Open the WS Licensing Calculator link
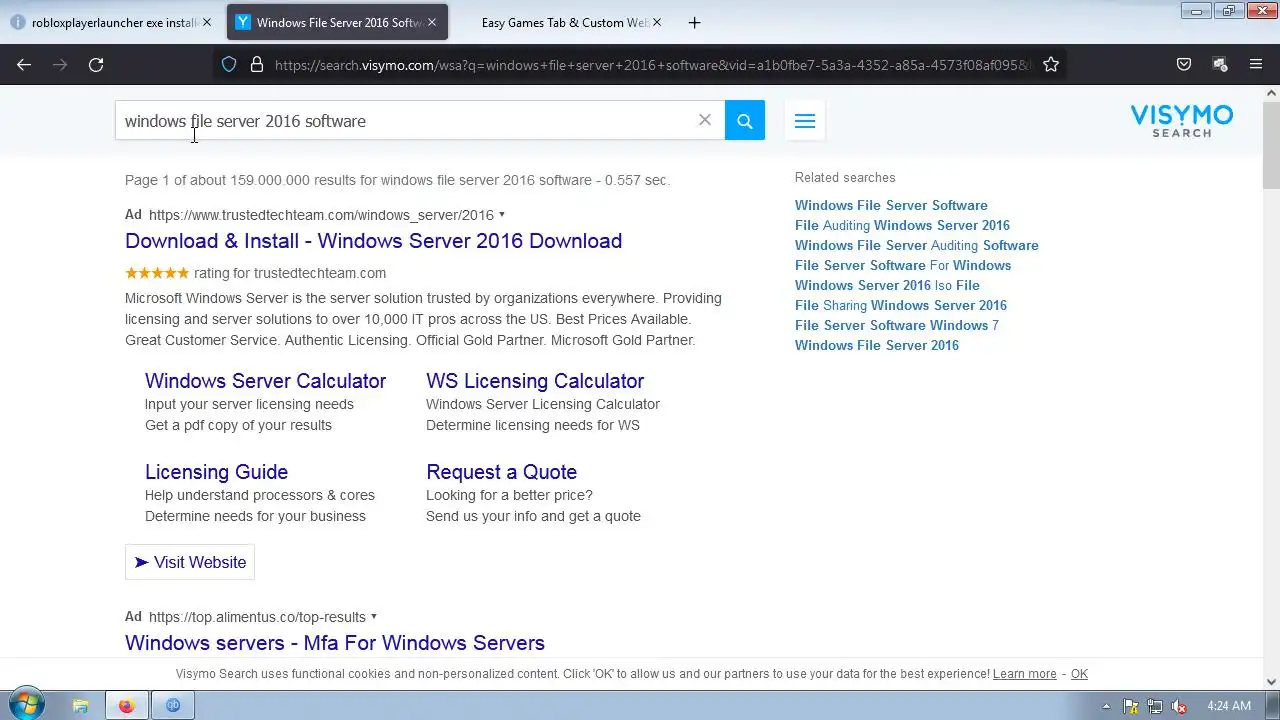This screenshot has width=1280, height=720. 535,381
